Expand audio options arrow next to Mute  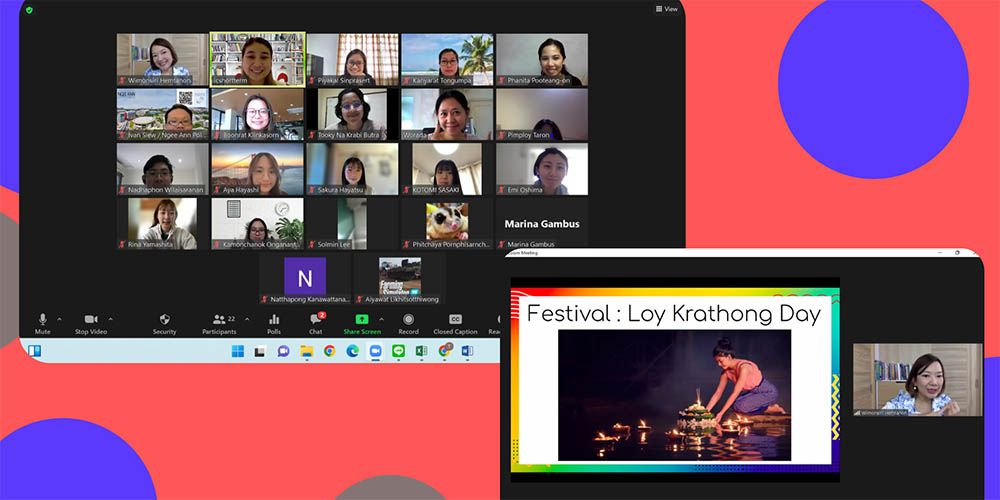click(59, 319)
